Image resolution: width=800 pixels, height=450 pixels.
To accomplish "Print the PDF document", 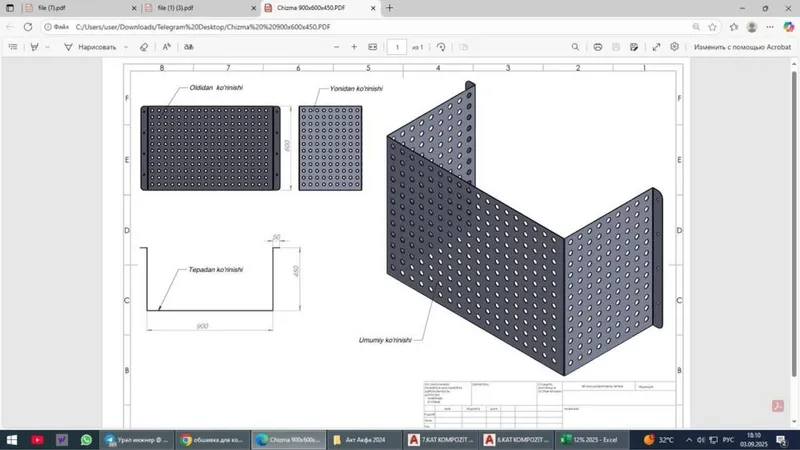I will (597, 47).
